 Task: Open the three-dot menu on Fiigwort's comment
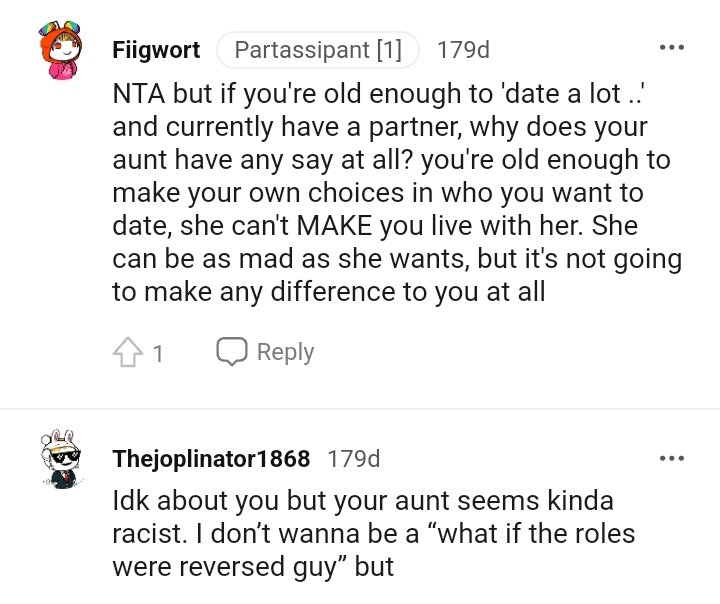tap(671, 48)
